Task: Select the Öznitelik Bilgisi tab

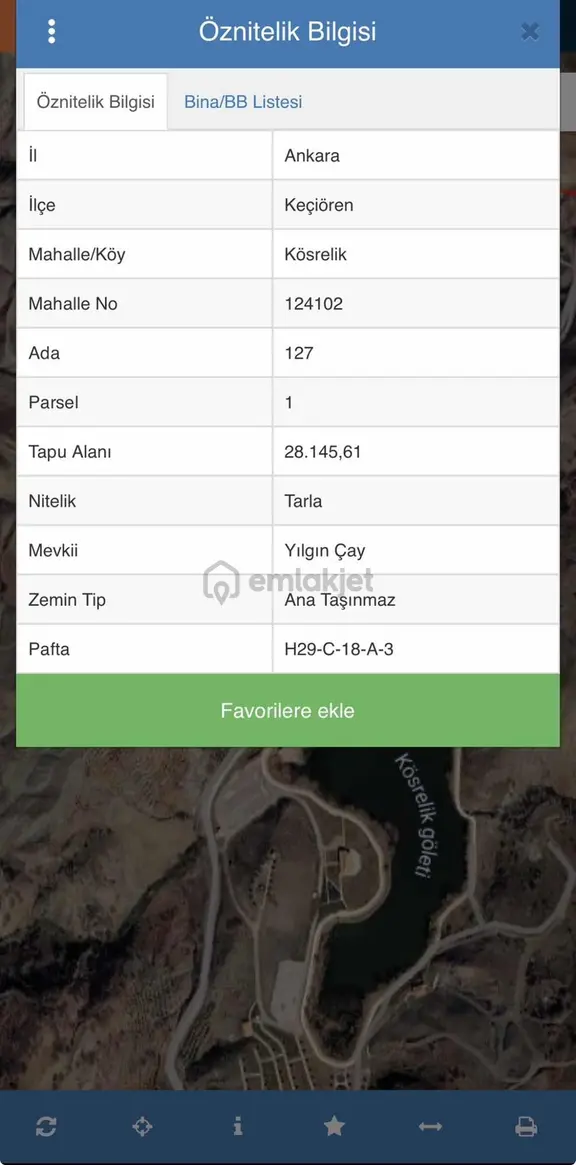Action: (x=95, y=102)
